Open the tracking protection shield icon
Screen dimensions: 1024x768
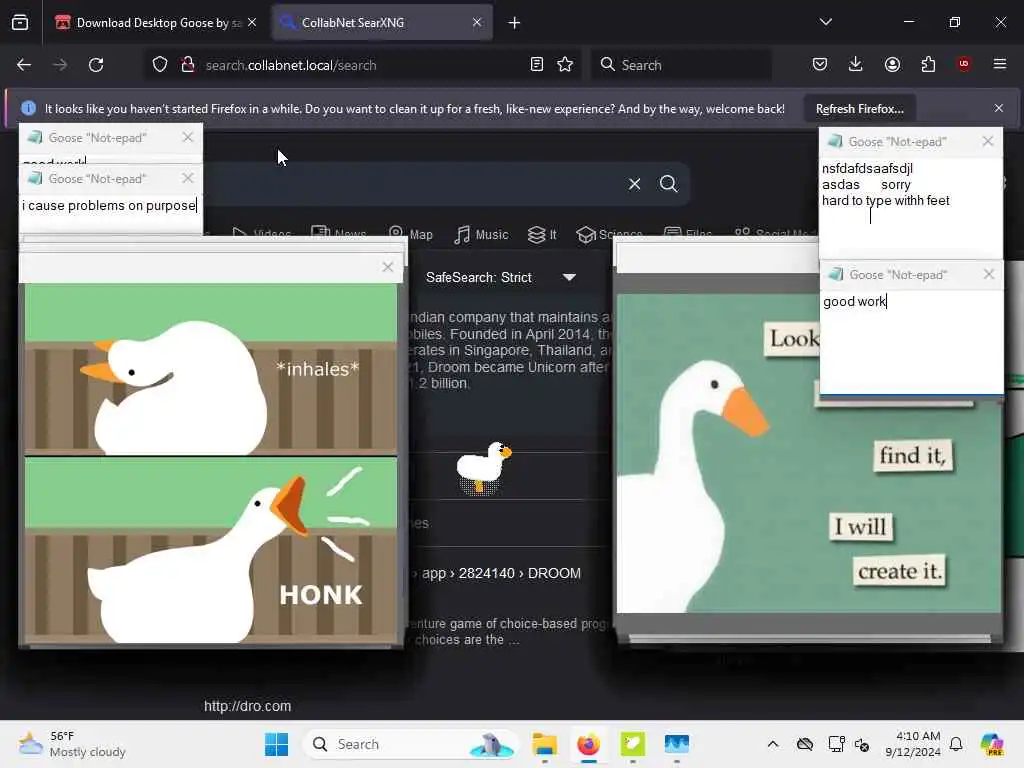(159, 65)
